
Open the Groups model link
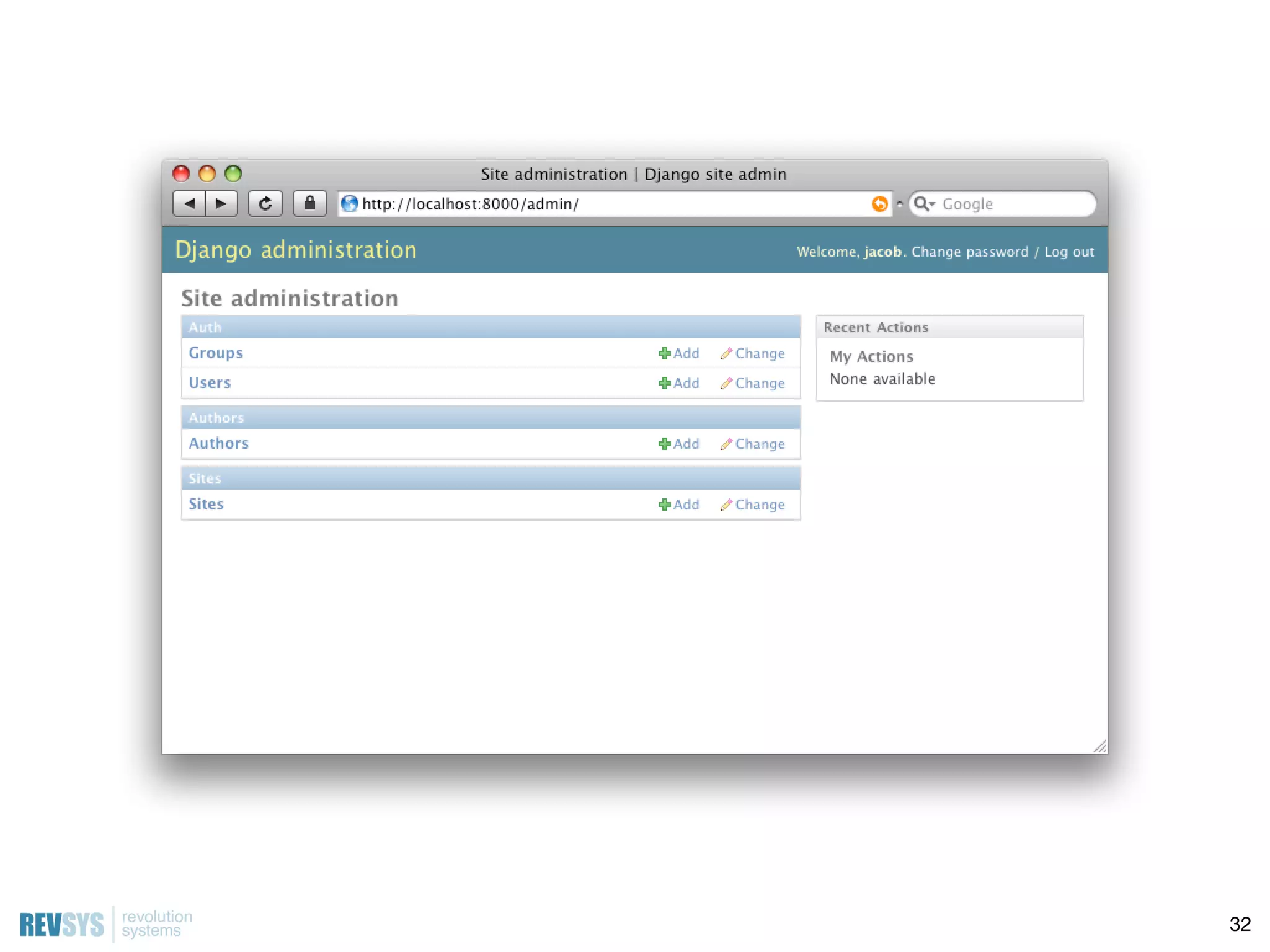[x=215, y=353]
